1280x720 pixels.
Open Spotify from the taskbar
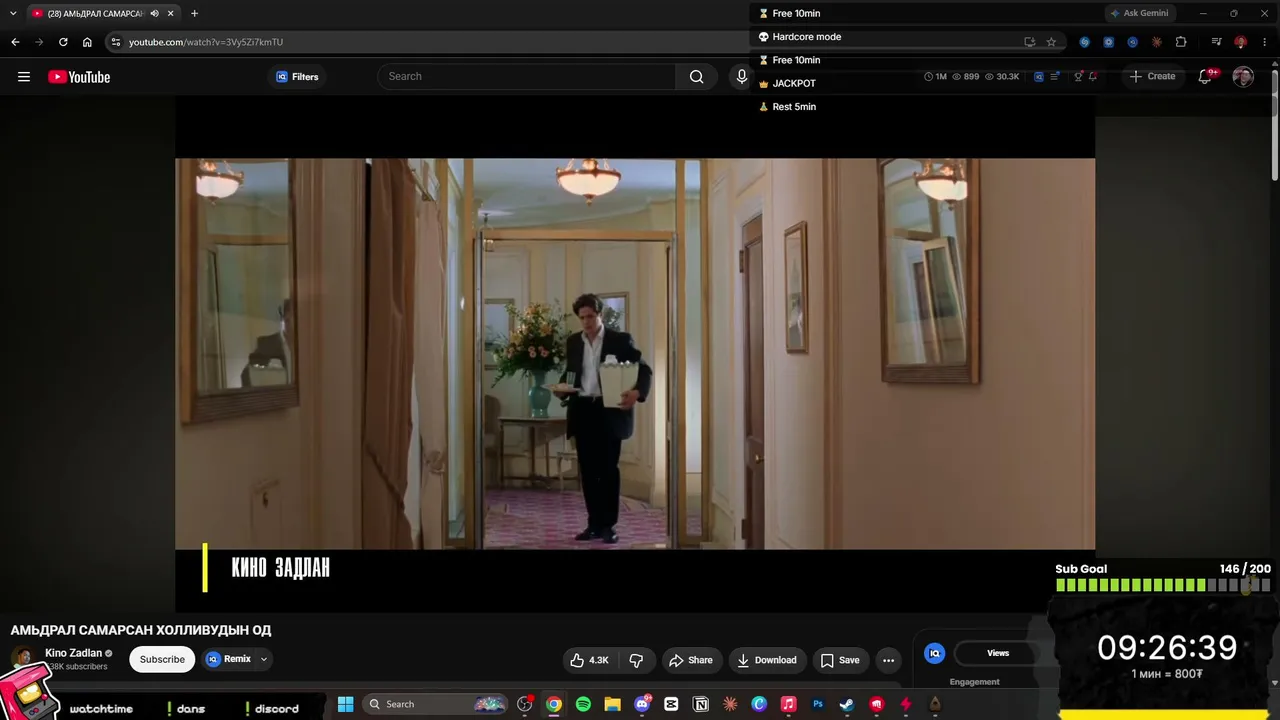[583, 704]
